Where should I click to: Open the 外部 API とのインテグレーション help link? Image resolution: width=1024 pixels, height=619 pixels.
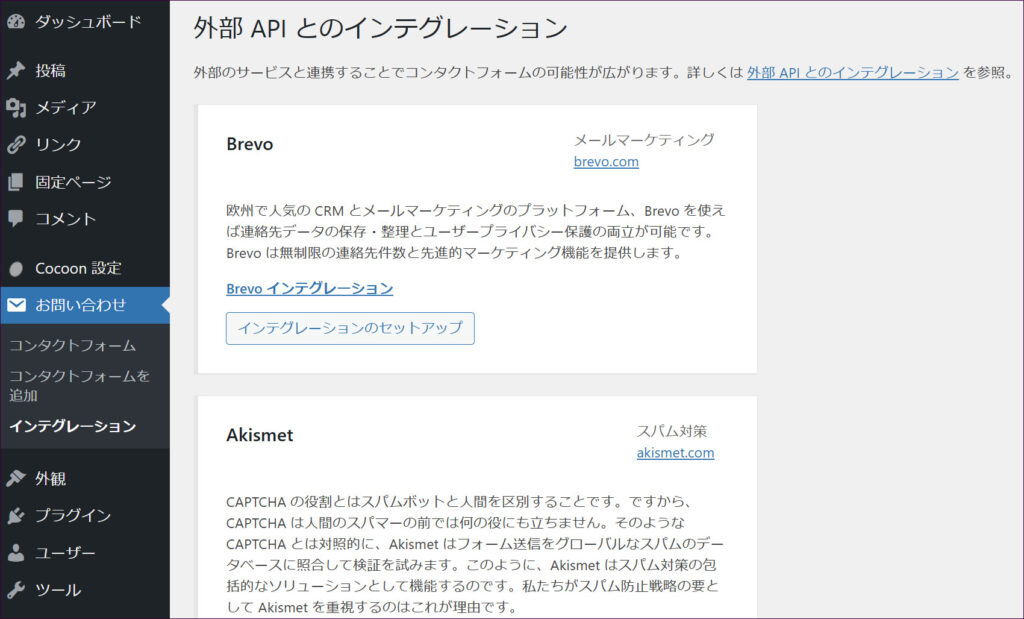(x=852, y=72)
